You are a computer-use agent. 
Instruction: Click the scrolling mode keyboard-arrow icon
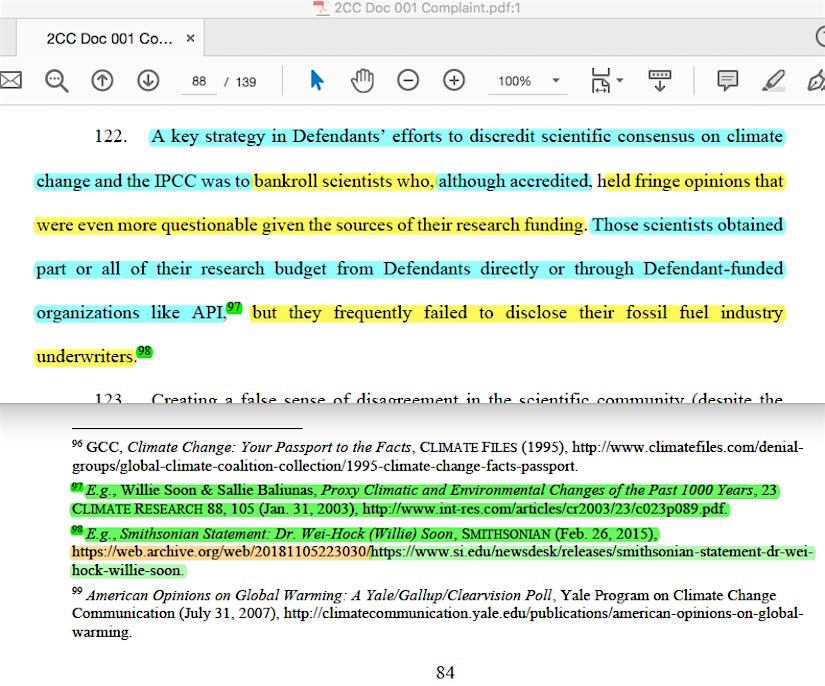point(660,81)
